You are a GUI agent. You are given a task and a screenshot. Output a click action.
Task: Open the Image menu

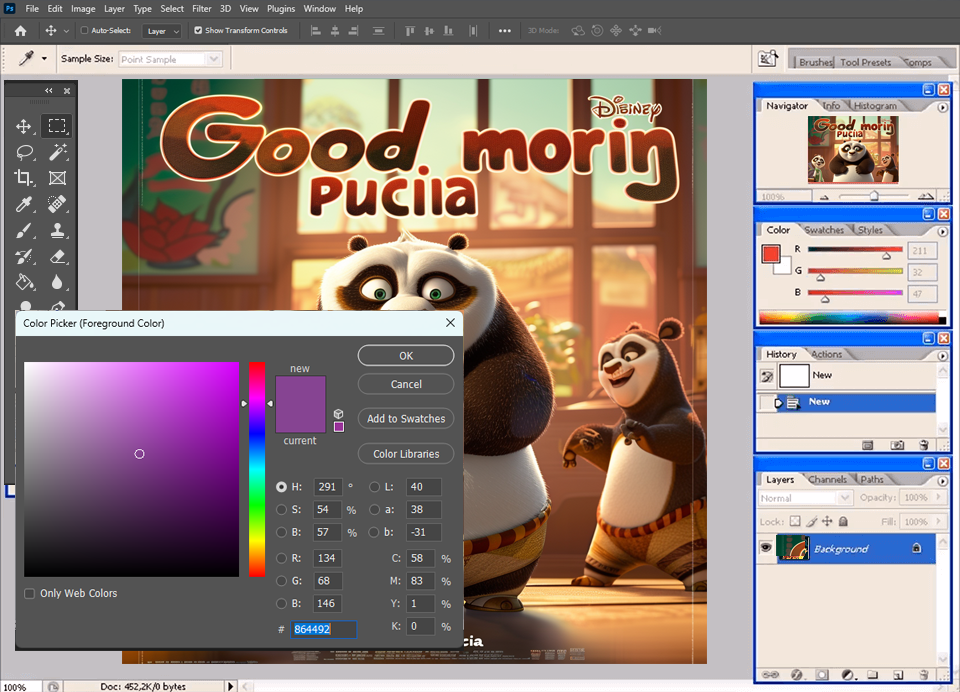83,9
